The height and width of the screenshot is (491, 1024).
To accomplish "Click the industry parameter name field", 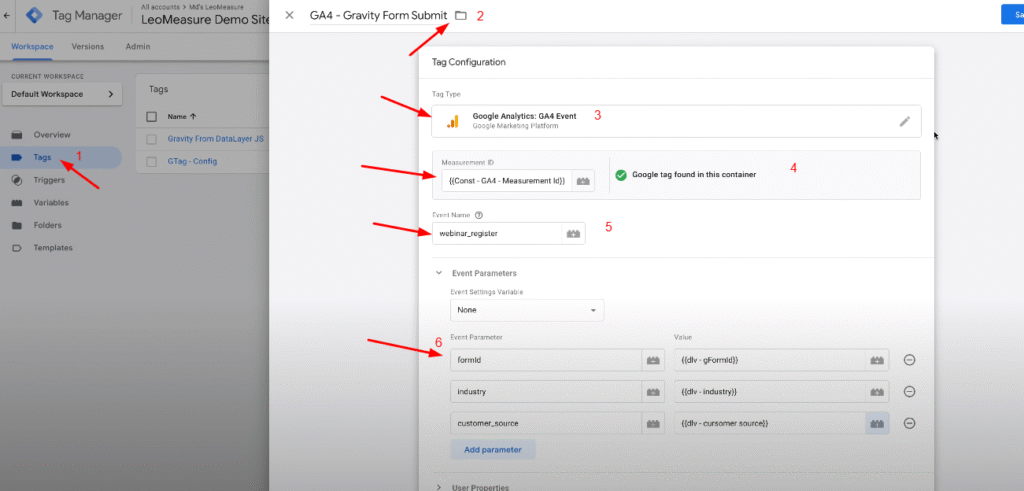I will (546, 392).
